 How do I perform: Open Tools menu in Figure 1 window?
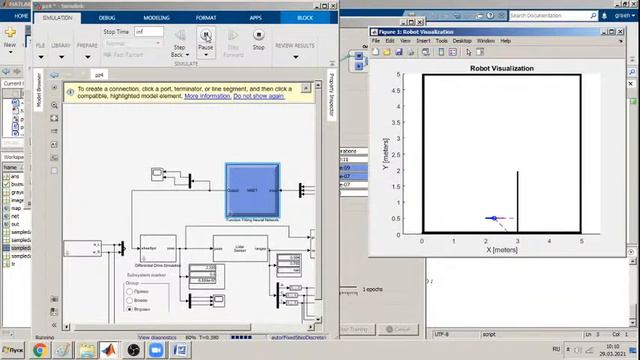pos(442,41)
